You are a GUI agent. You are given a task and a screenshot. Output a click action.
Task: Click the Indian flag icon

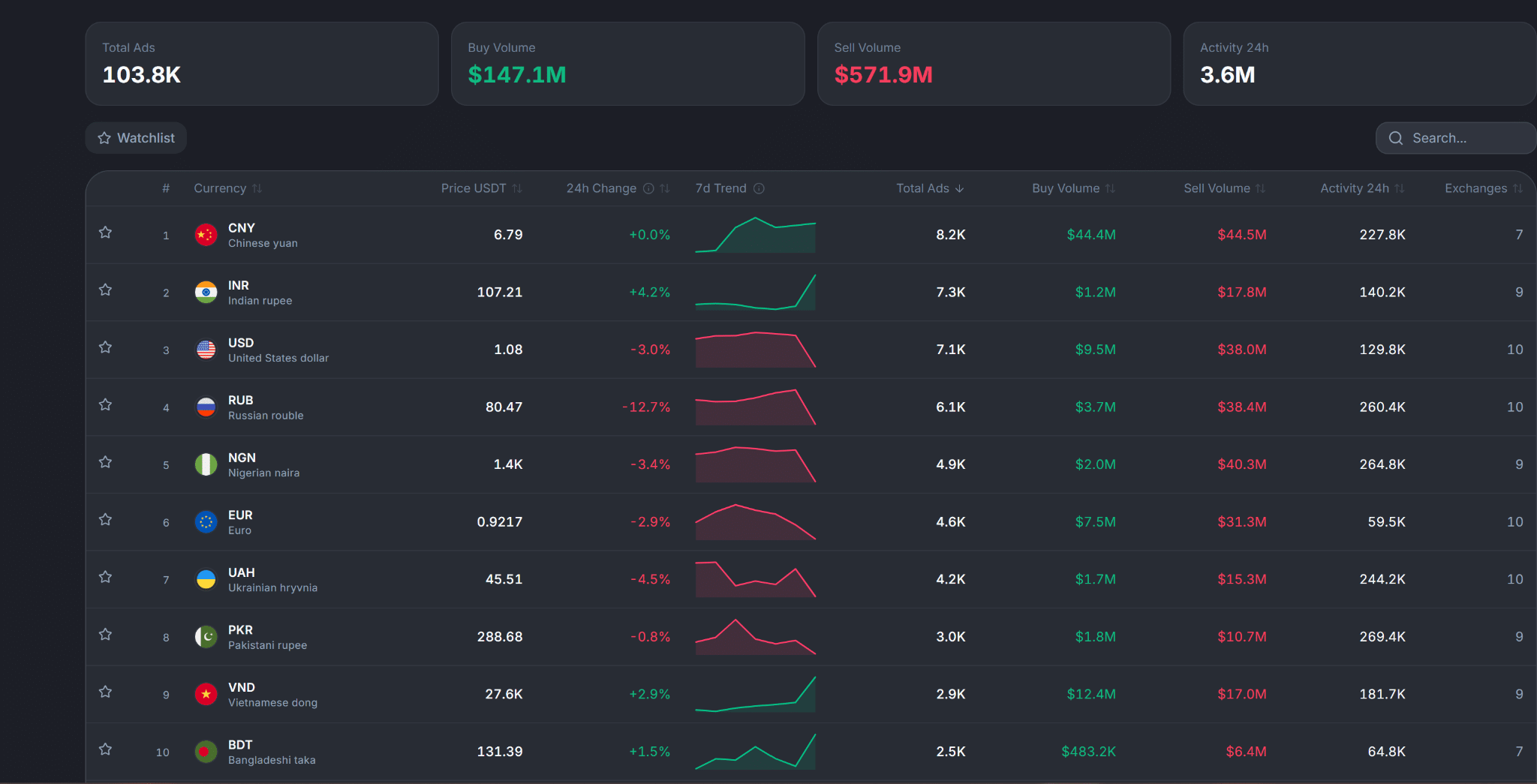point(206,293)
